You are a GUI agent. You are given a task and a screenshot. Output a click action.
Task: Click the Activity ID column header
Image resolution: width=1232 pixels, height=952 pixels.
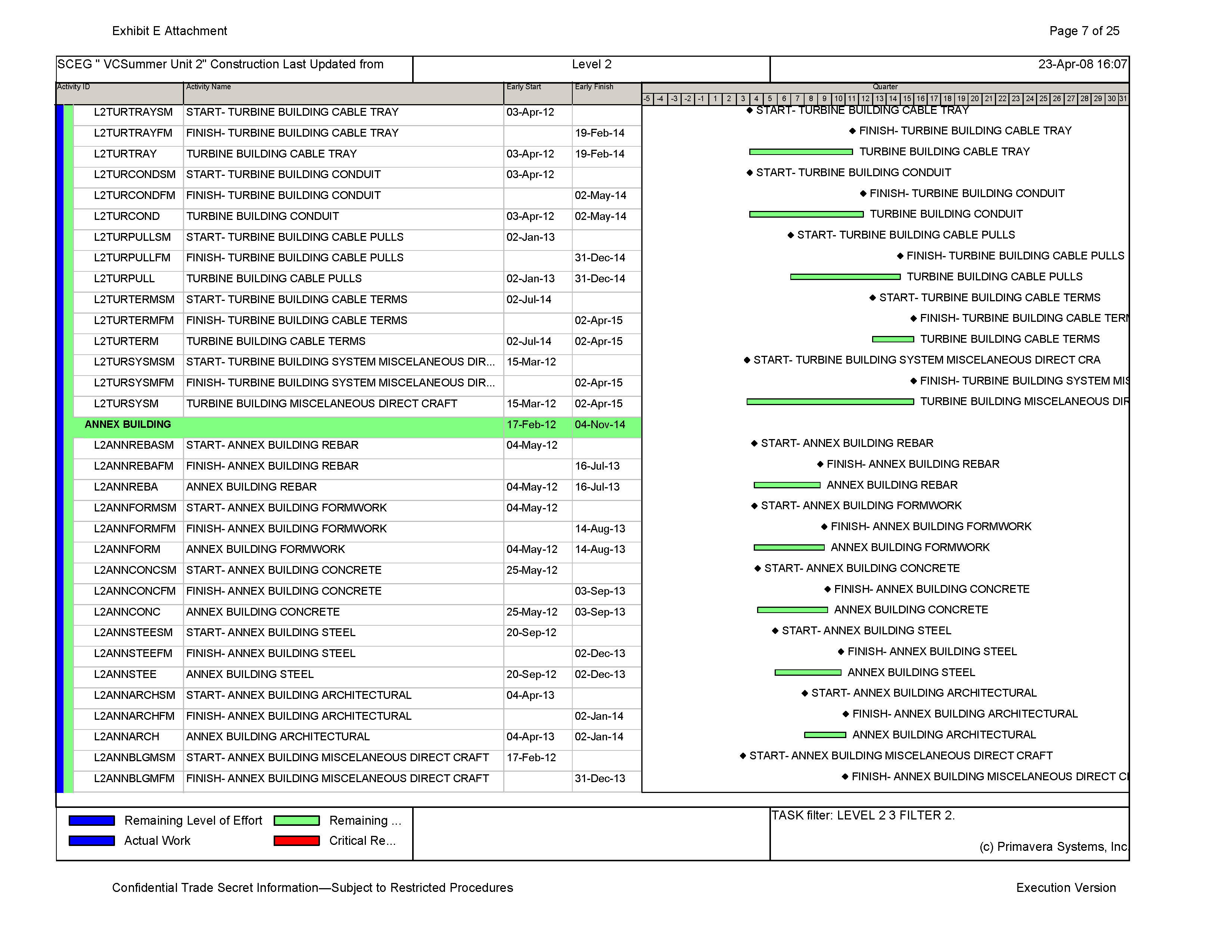pos(119,94)
